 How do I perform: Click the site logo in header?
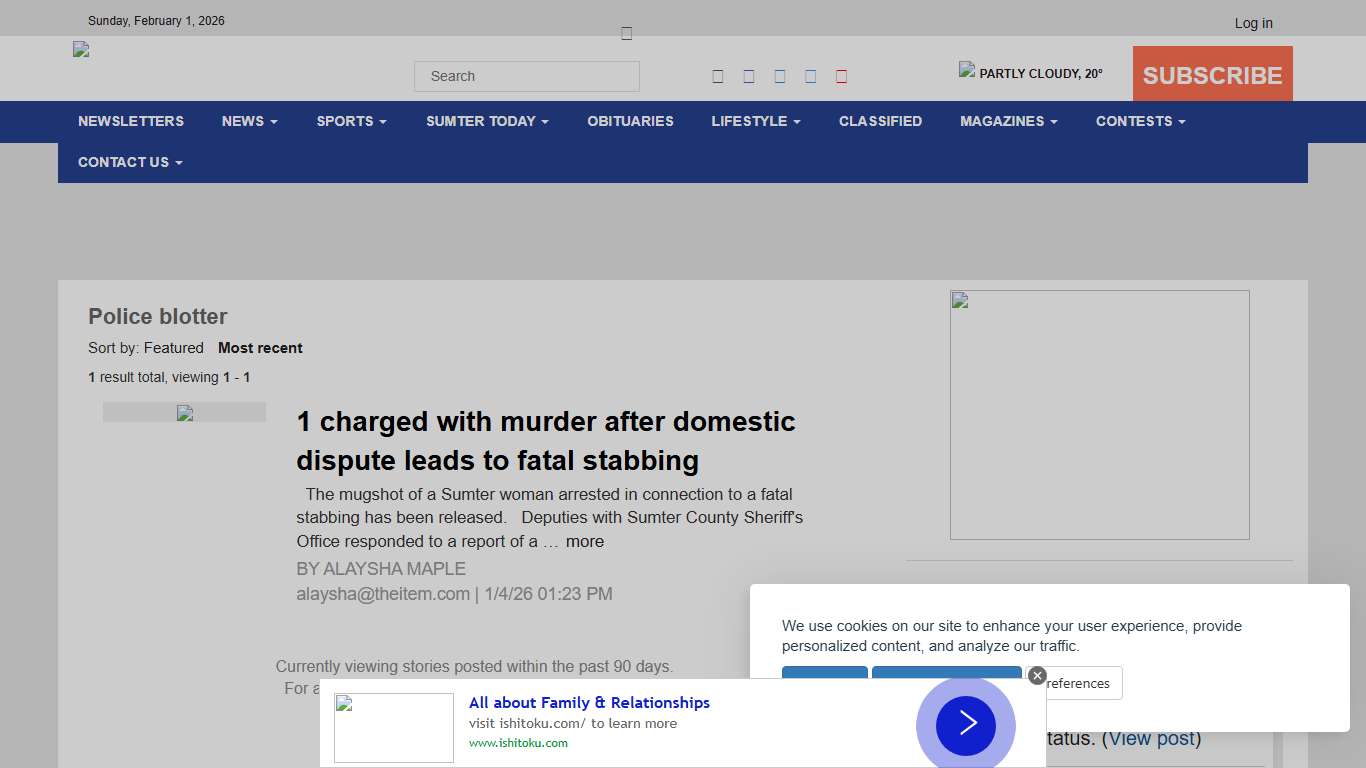pos(81,50)
